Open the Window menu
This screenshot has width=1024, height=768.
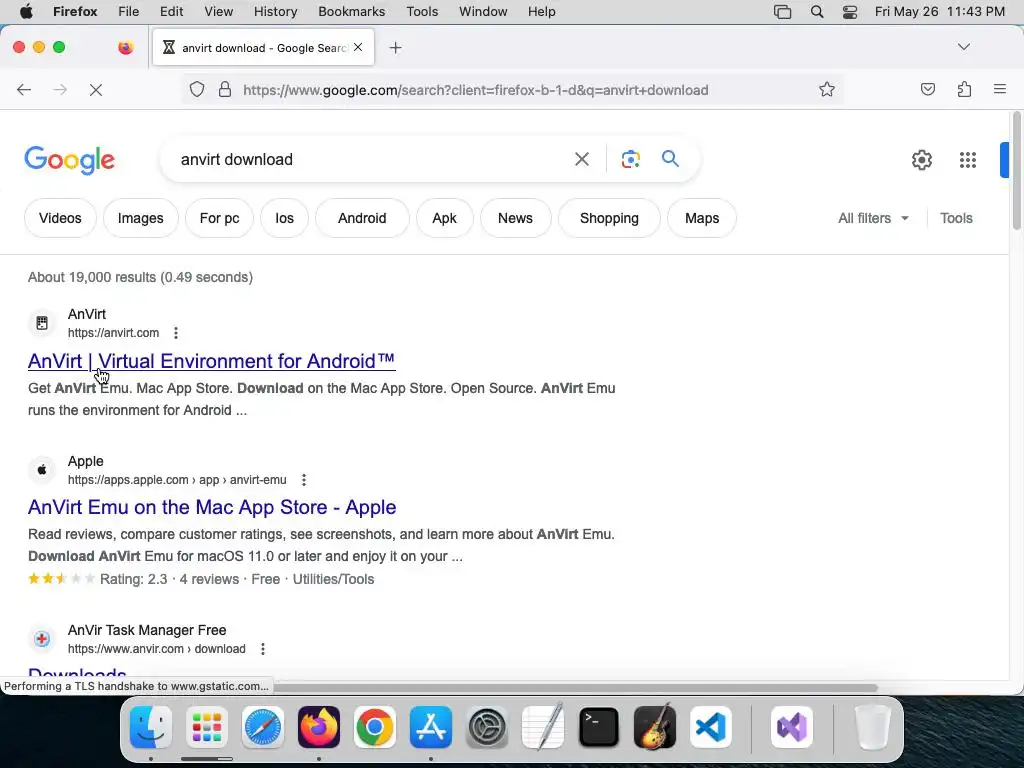coord(483,12)
